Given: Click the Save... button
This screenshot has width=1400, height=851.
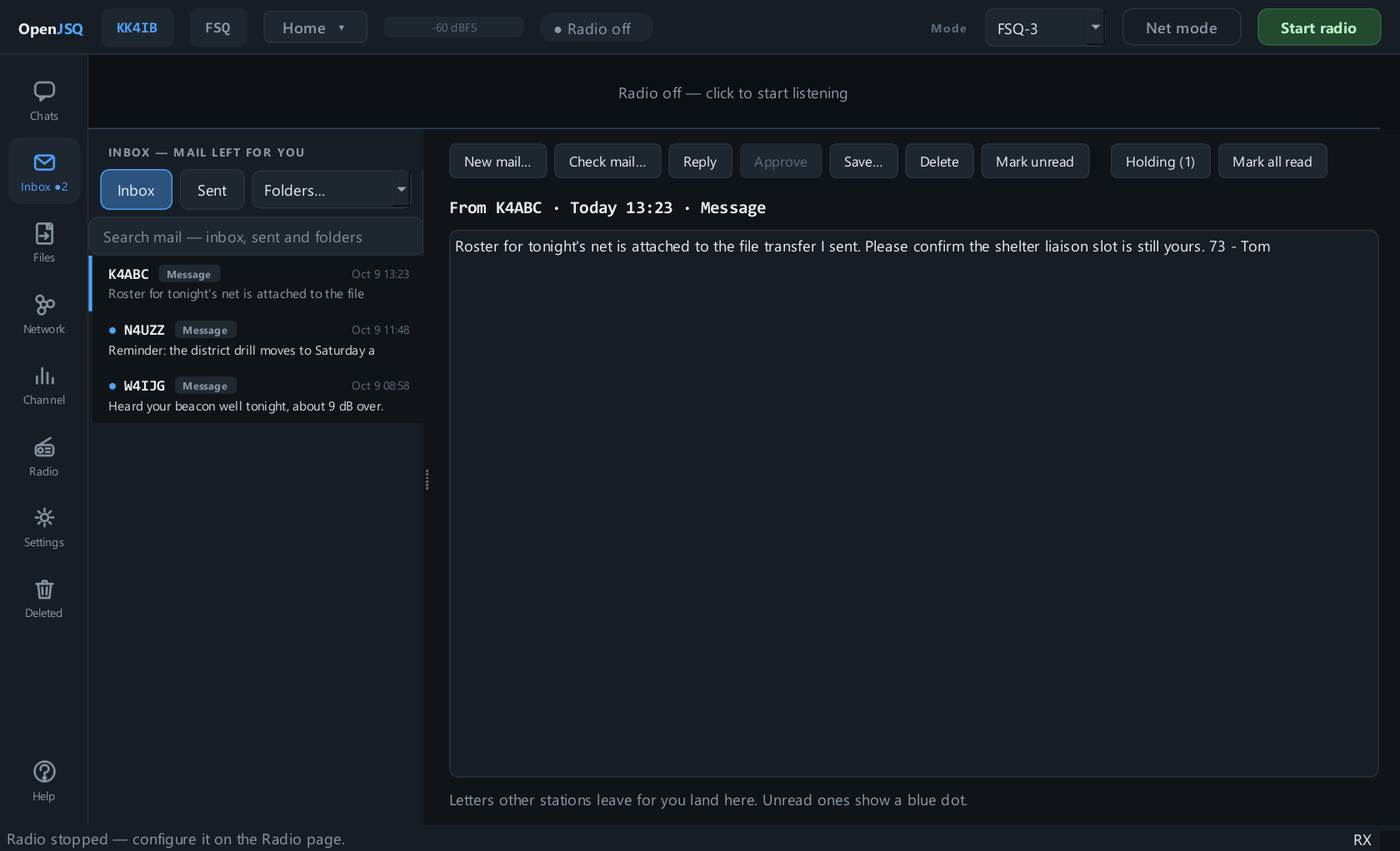Looking at the screenshot, I should 863,161.
